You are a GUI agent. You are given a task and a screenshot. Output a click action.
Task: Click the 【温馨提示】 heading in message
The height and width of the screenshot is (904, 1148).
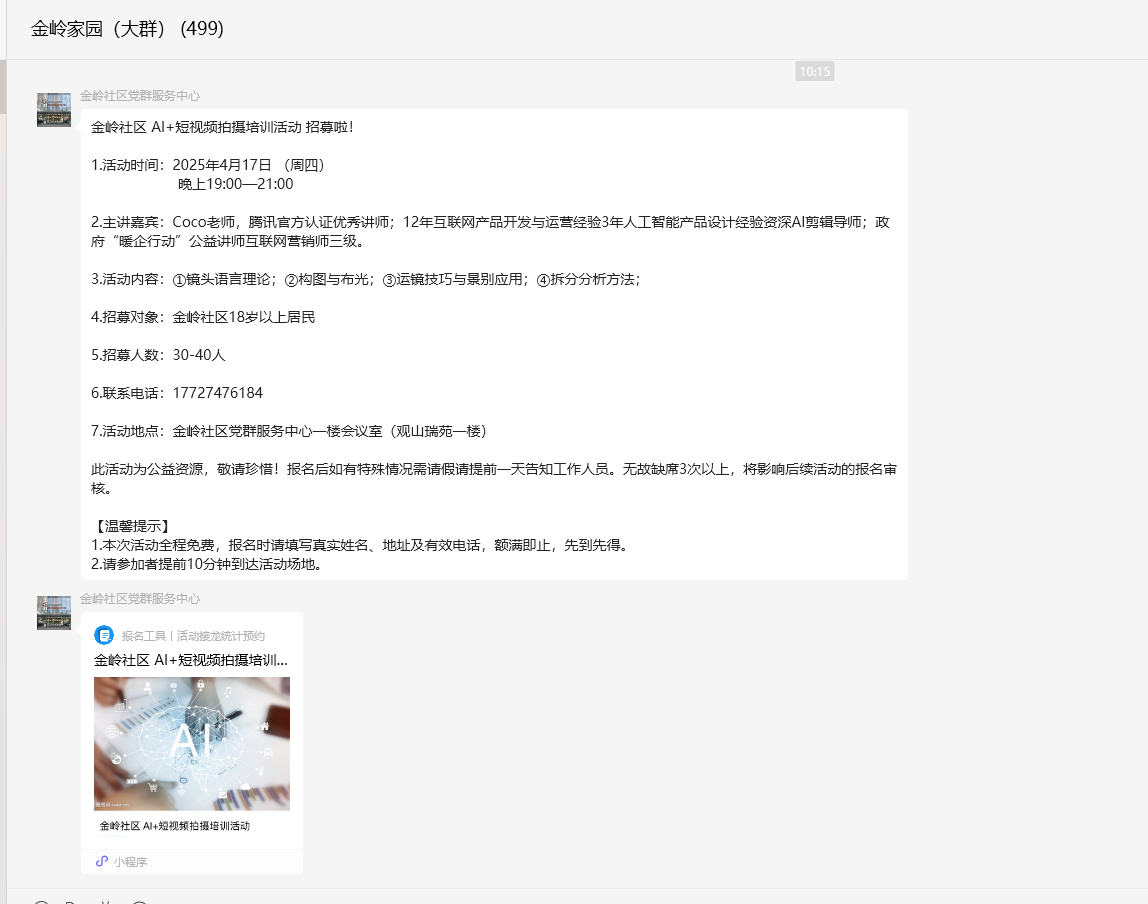[131, 526]
